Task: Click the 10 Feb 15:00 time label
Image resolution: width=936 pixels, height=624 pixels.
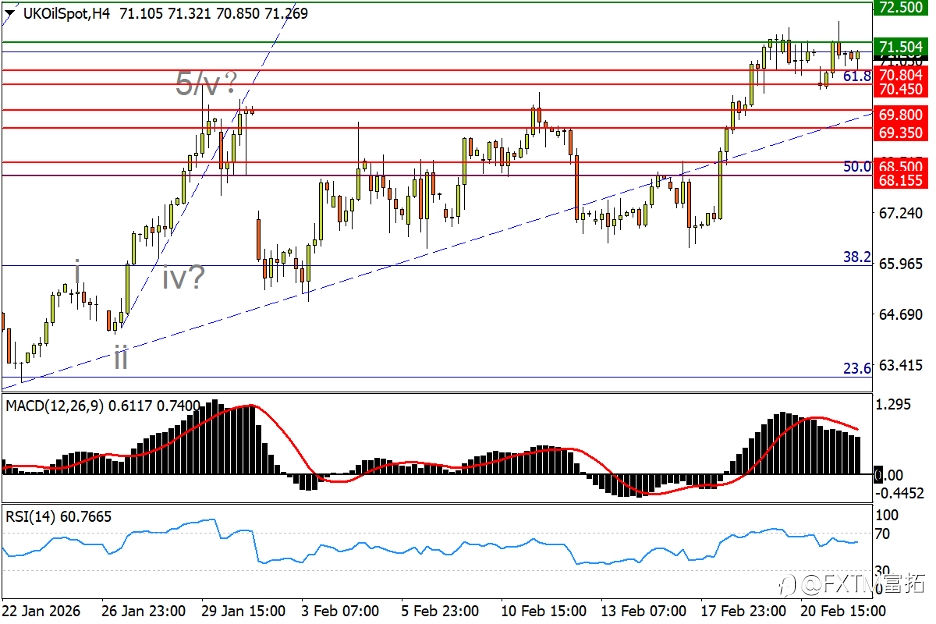Action: (x=543, y=611)
